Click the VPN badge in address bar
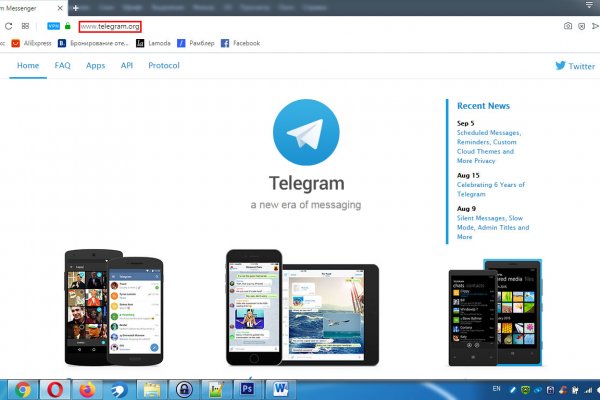The image size is (600, 400). pos(53,25)
